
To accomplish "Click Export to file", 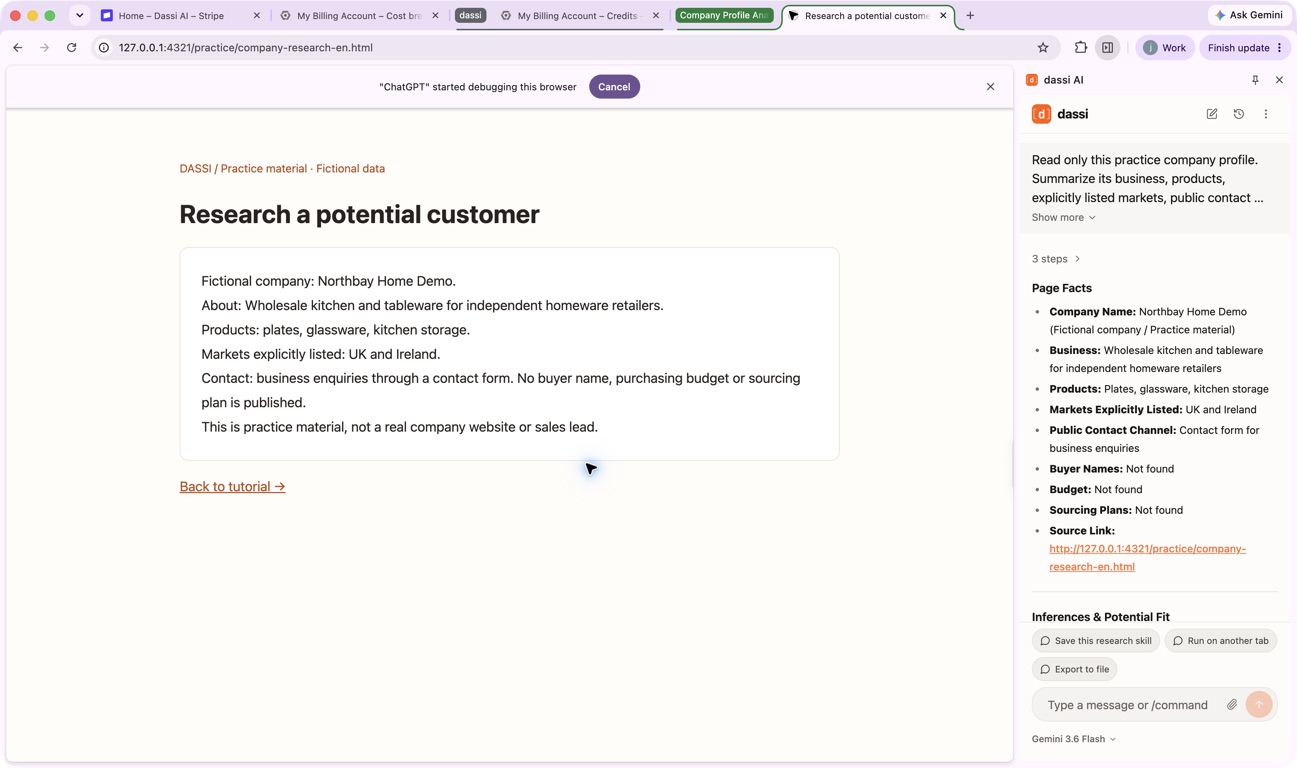I will (1074, 669).
